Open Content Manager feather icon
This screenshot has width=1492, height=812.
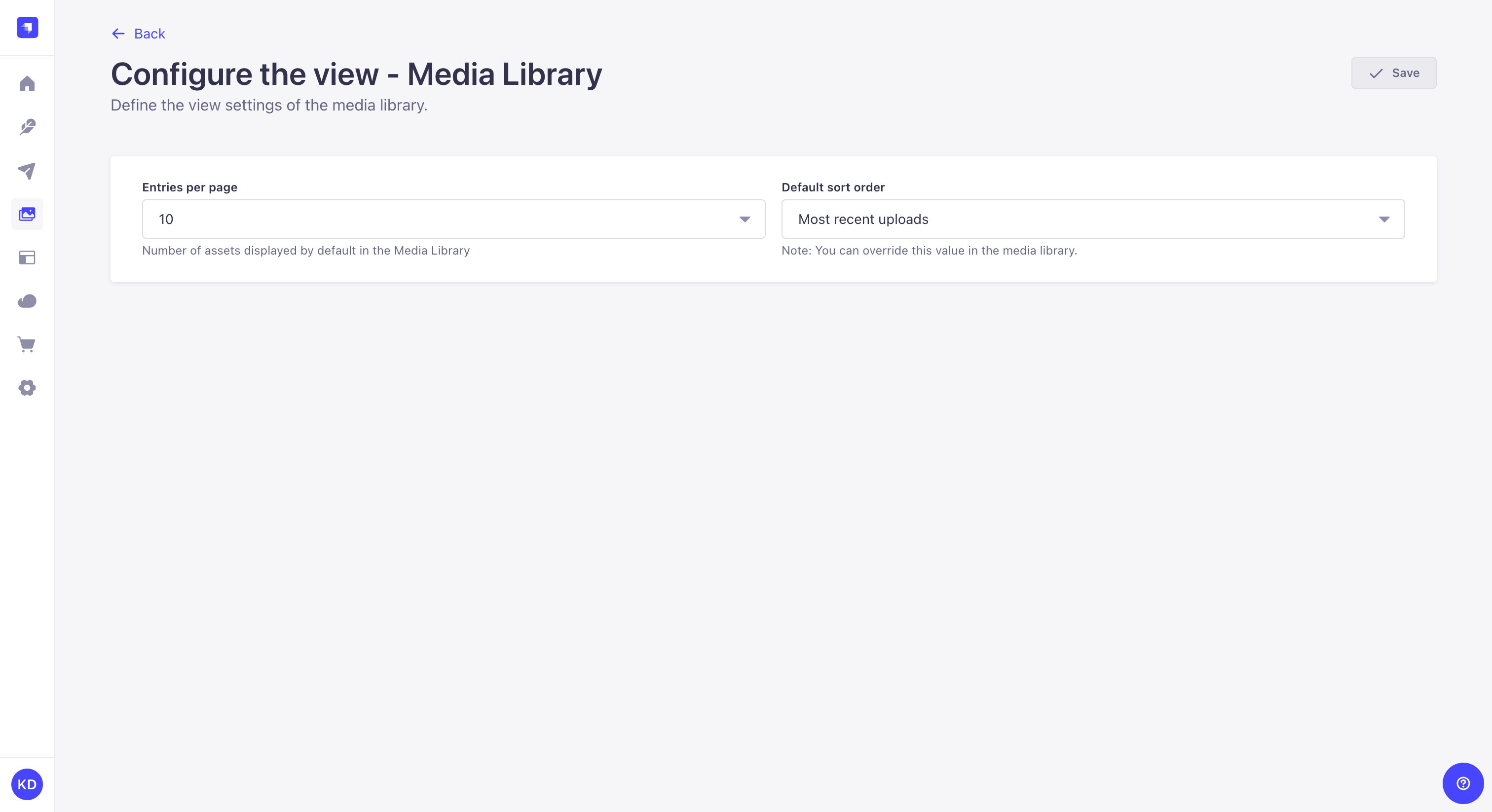click(27, 127)
